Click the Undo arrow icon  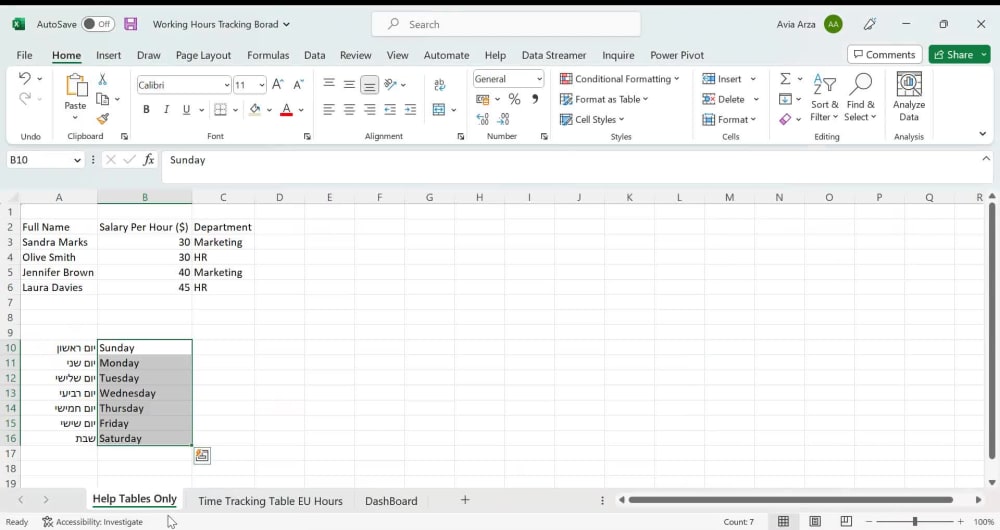click(x=25, y=78)
